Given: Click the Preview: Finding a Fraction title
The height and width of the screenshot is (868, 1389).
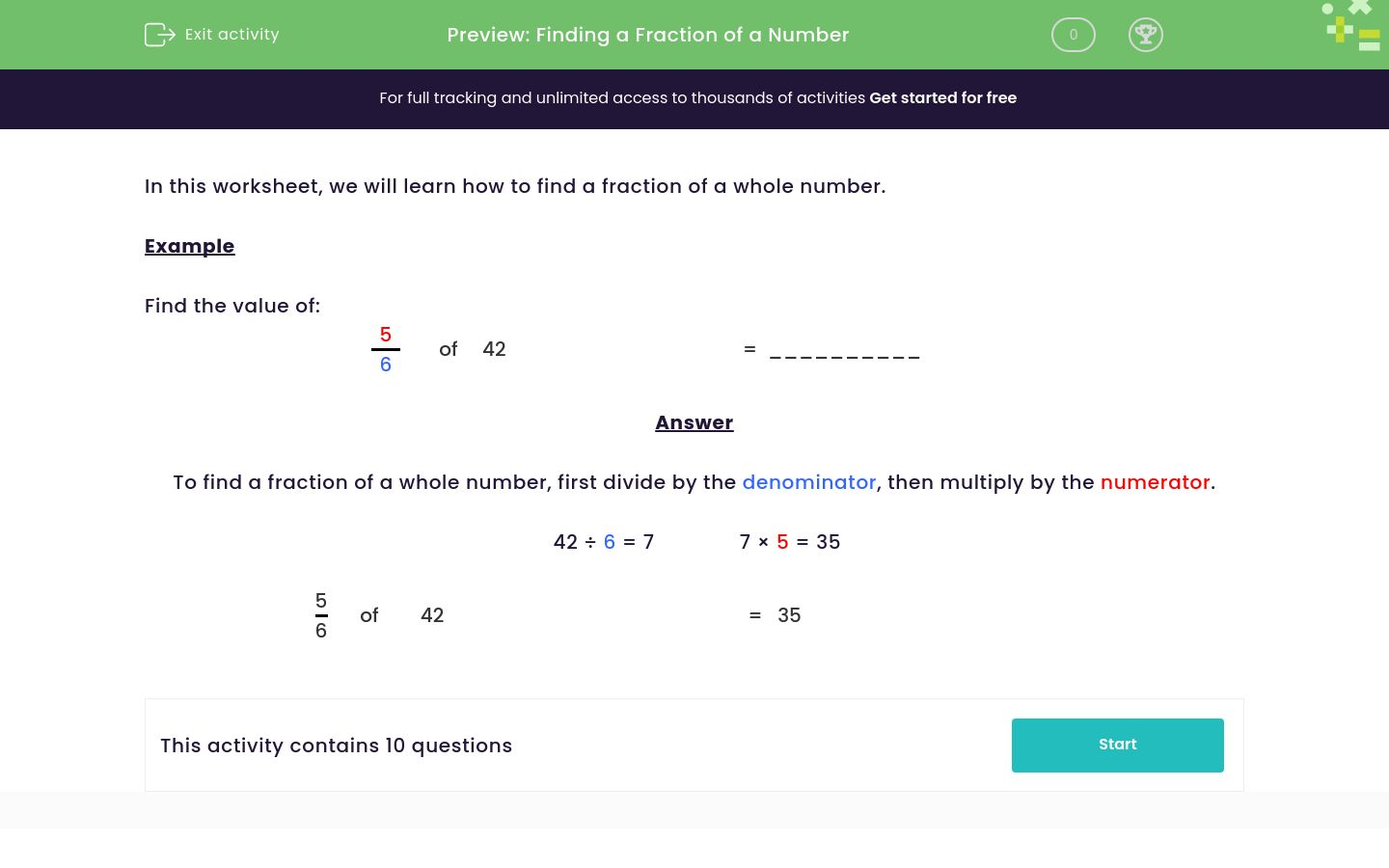Looking at the screenshot, I should click(x=647, y=35).
